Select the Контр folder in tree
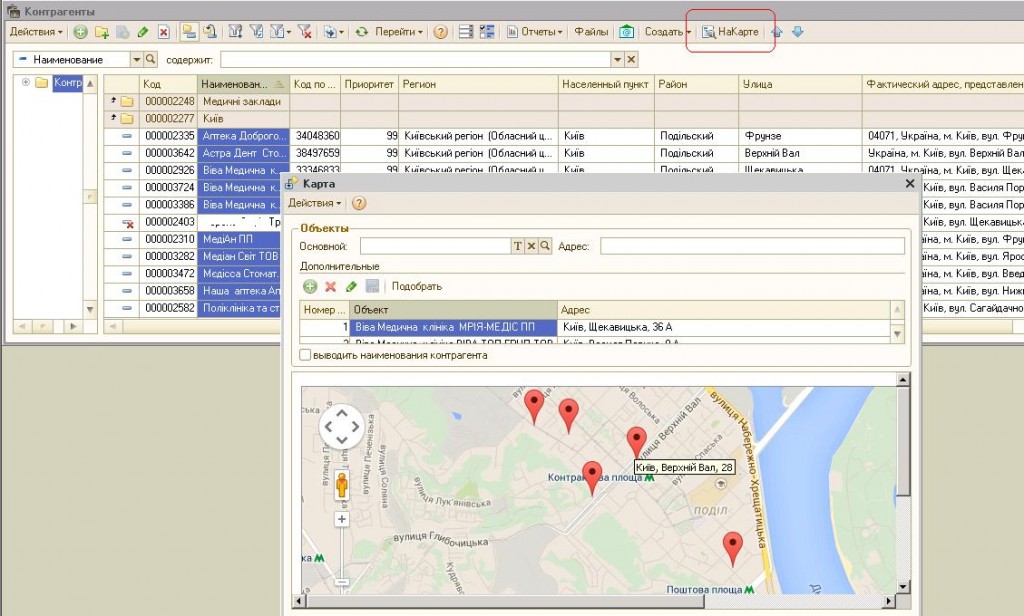The height and width of the screenshot is (616, 1024). 67,82
